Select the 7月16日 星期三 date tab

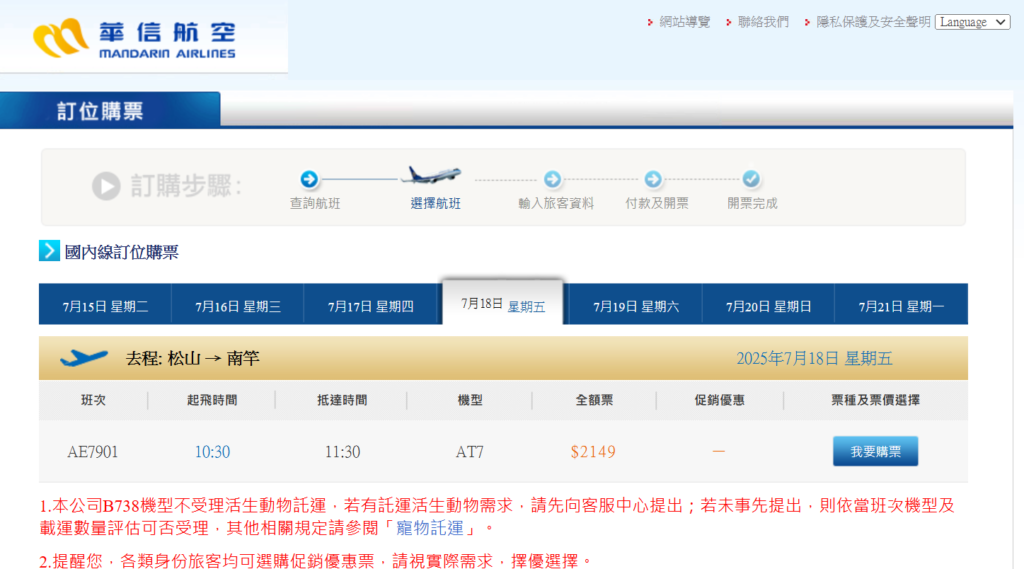[x=238, y=306]
